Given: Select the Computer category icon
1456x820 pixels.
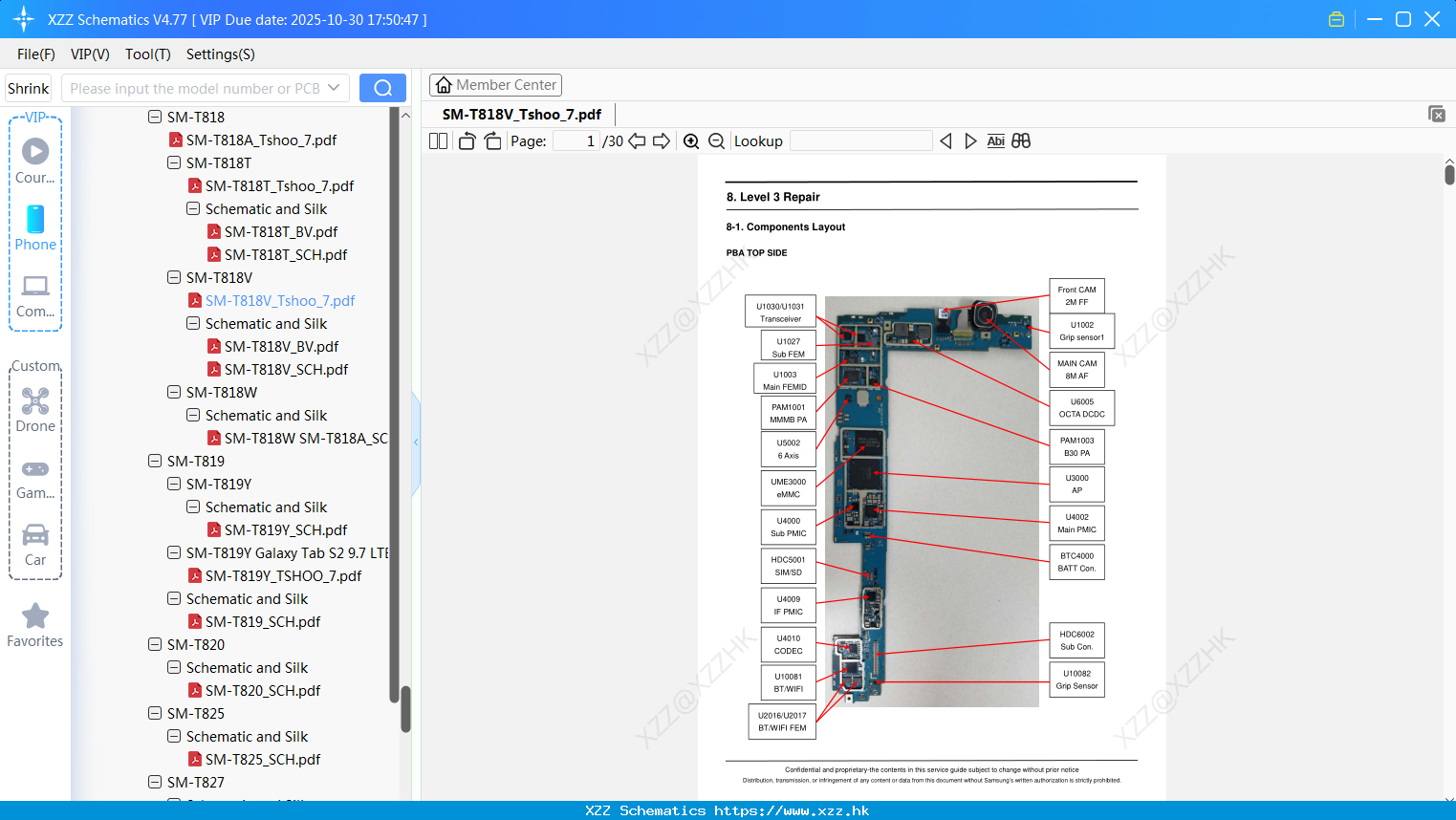Looking at the screenshot, I should tap(35, 295).
